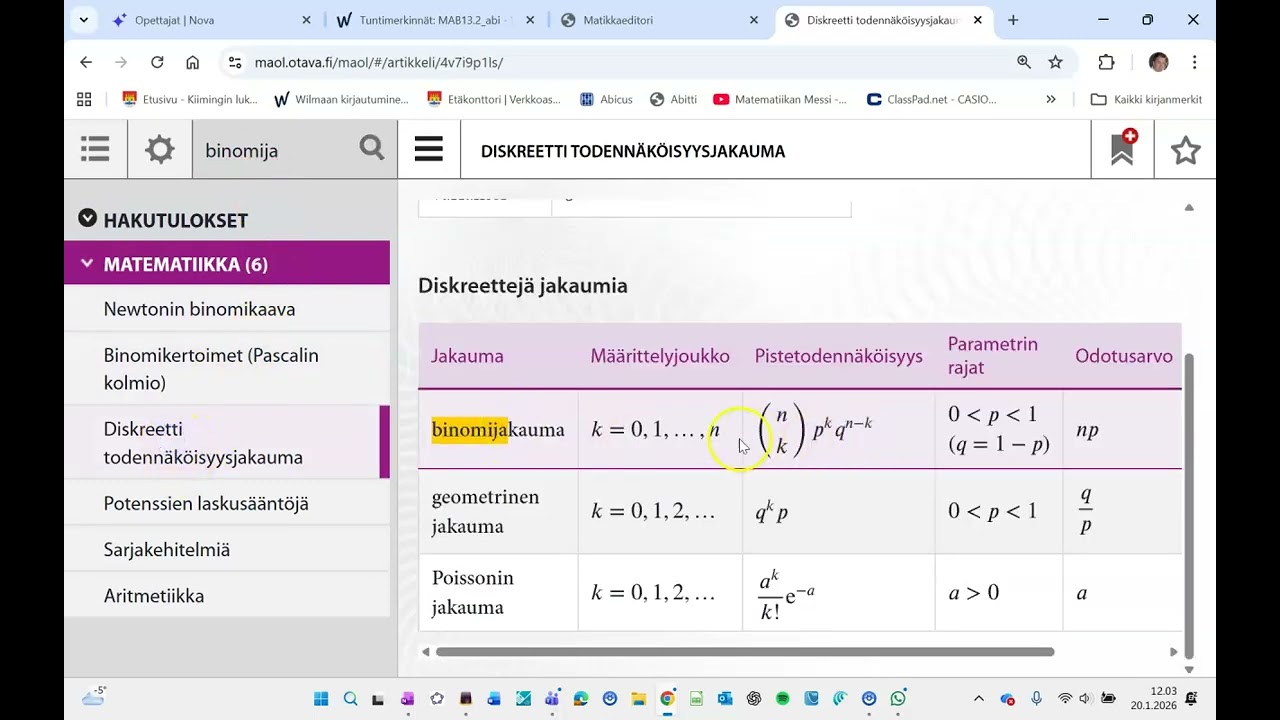The image size is (1280, 720).
Task: Click the binomija search input field
Action: point(275,150)
